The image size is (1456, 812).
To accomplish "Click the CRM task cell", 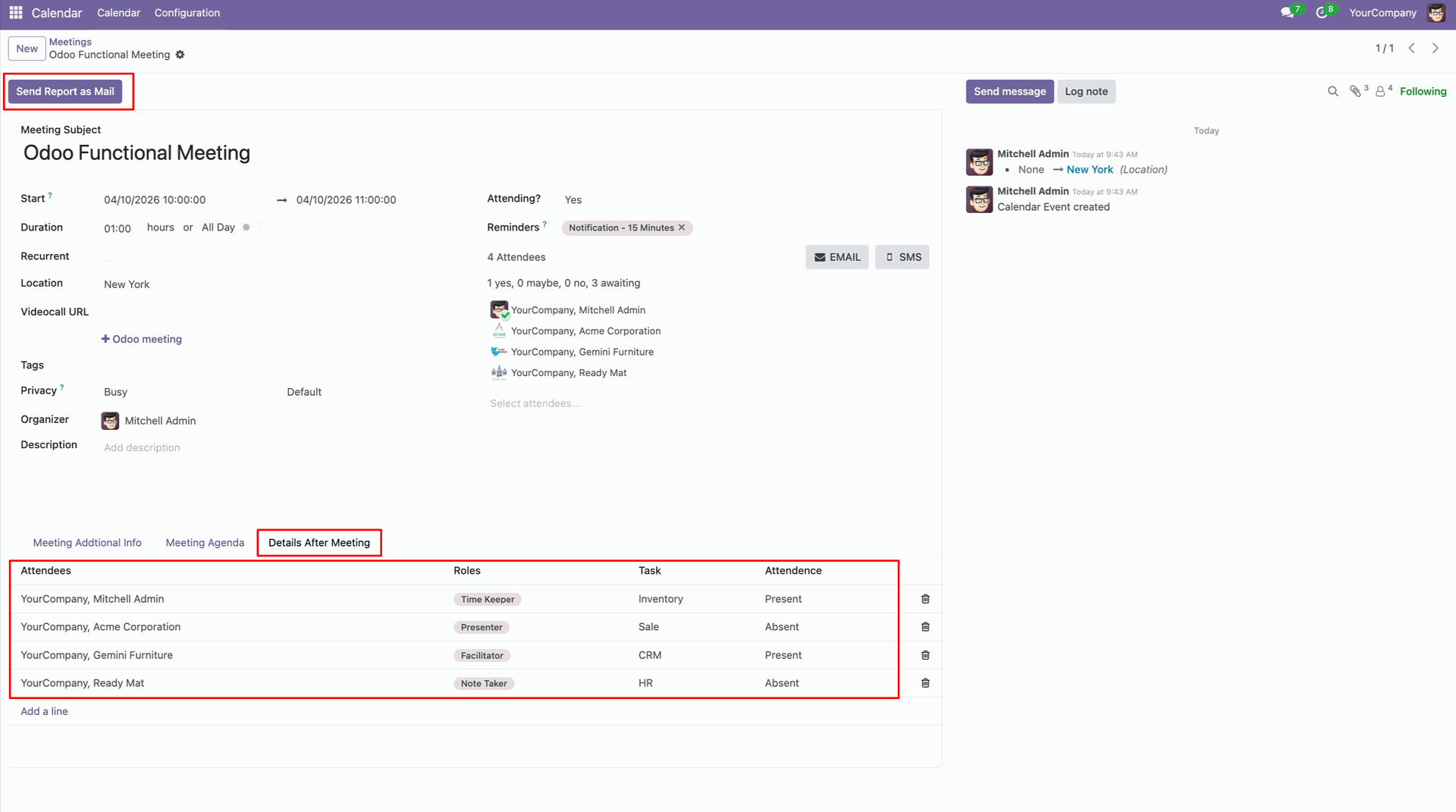I will point(650,655).
